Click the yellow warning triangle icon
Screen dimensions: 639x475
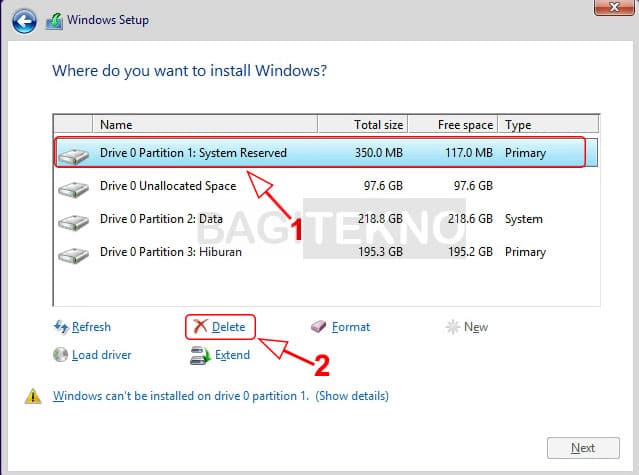click(33, 396)
